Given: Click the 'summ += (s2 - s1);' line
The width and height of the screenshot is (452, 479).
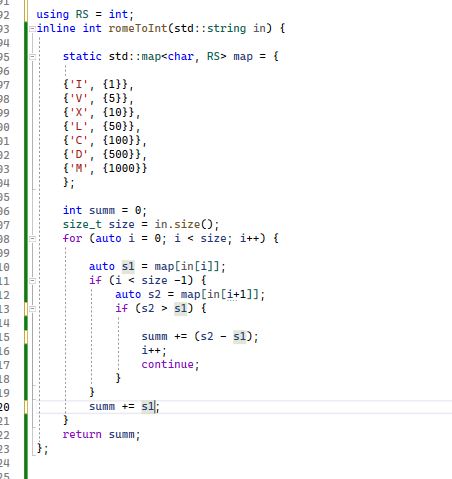Looking at the screenshot, I should click(x=200, y=336).
